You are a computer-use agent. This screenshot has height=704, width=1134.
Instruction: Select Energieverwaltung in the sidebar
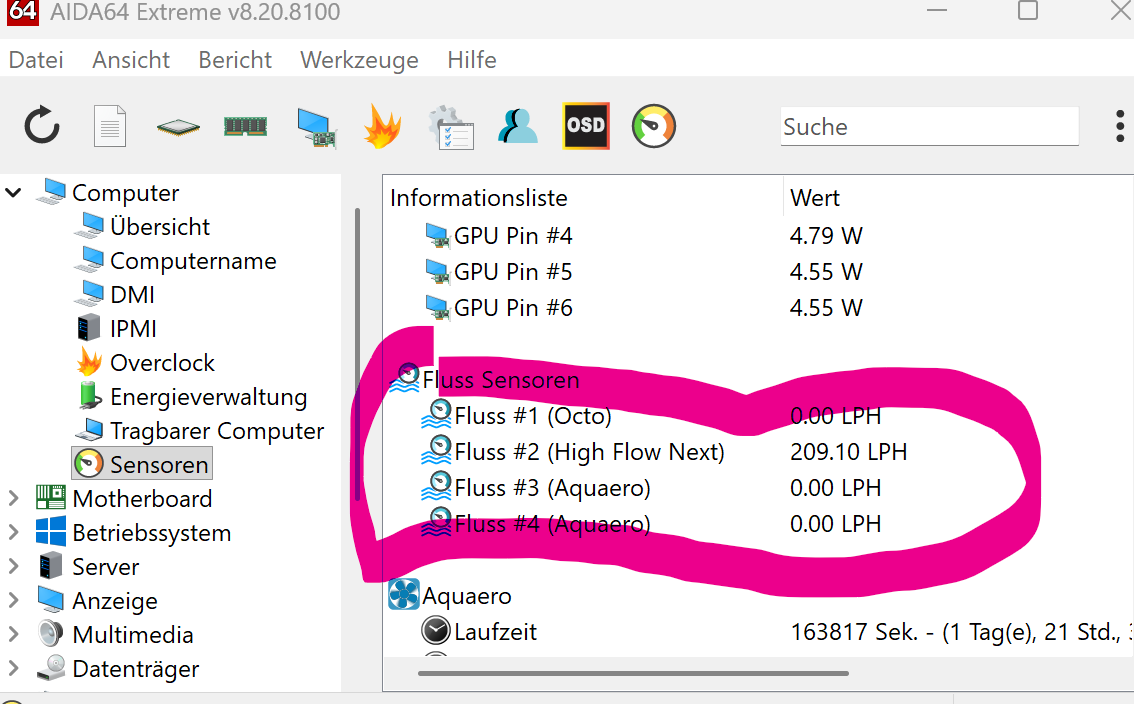tap(208, 397)
